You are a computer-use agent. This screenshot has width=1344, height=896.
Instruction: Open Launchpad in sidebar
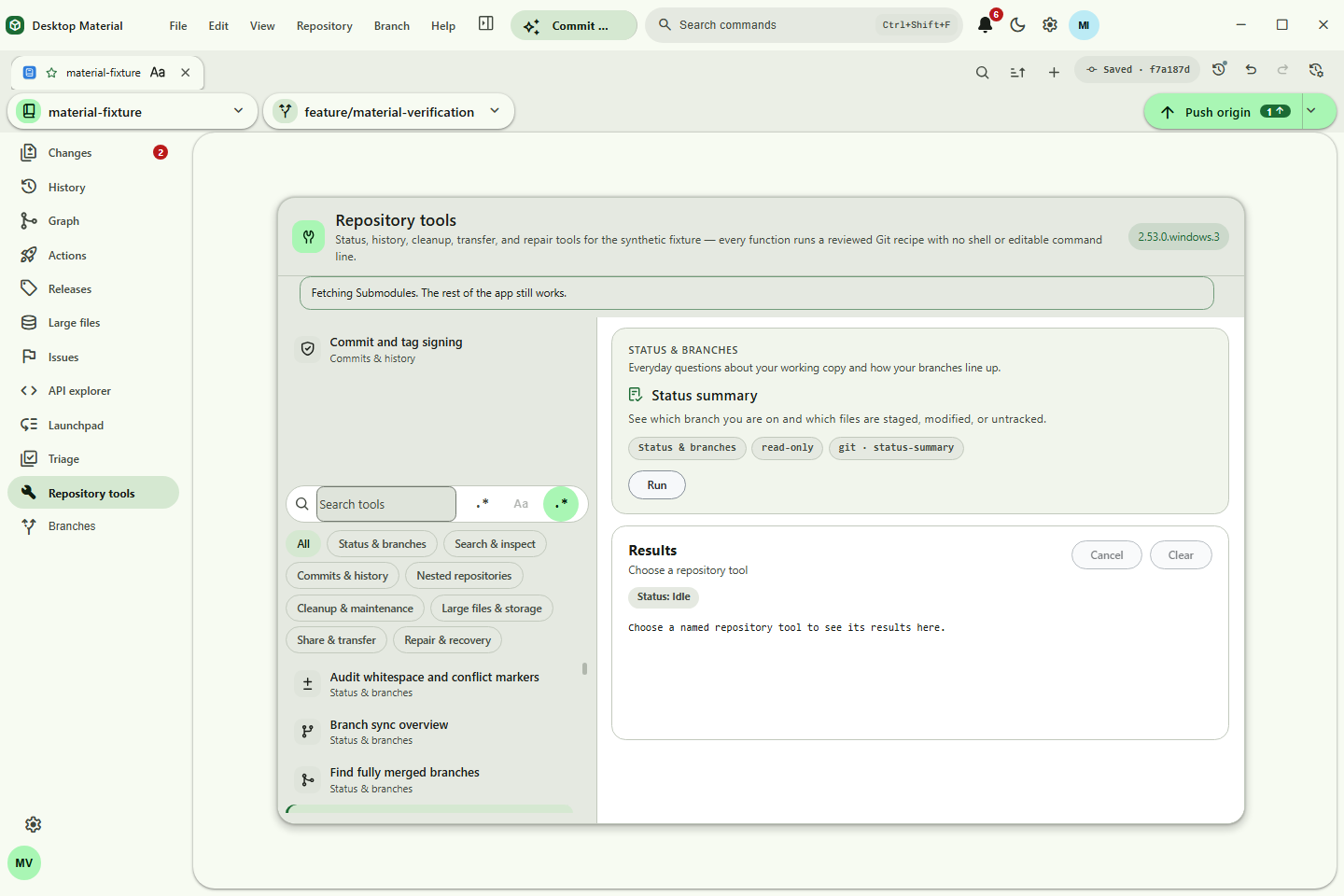tap(93, 426)
